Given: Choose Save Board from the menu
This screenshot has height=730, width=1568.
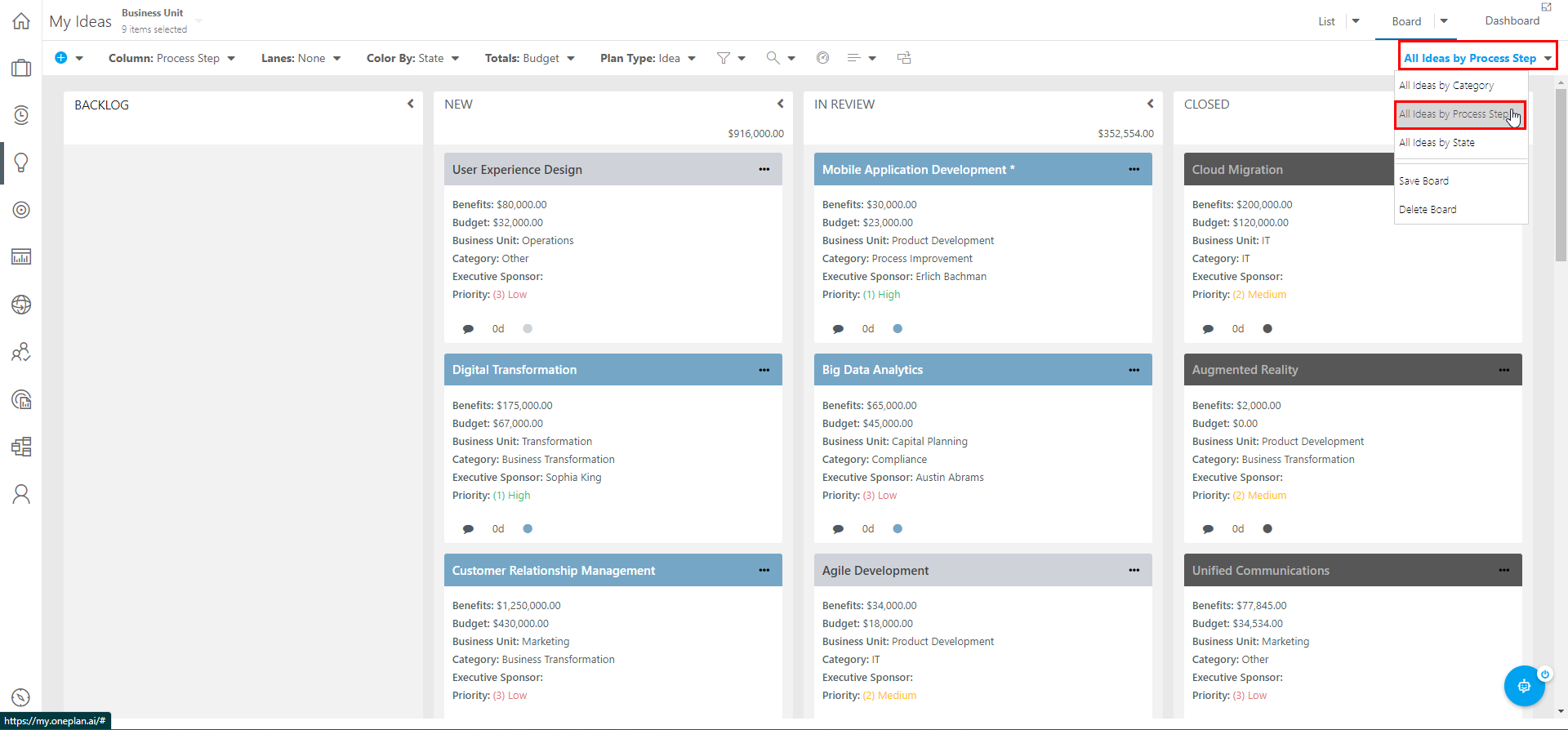Looking at the screenshot, I should click(1423, 181).
